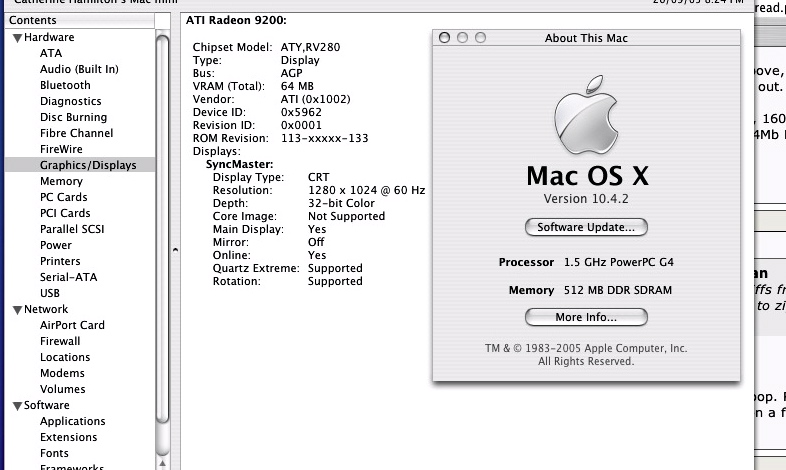
Task: Click the Core Image Not Supported value
Action: (346, 216)
